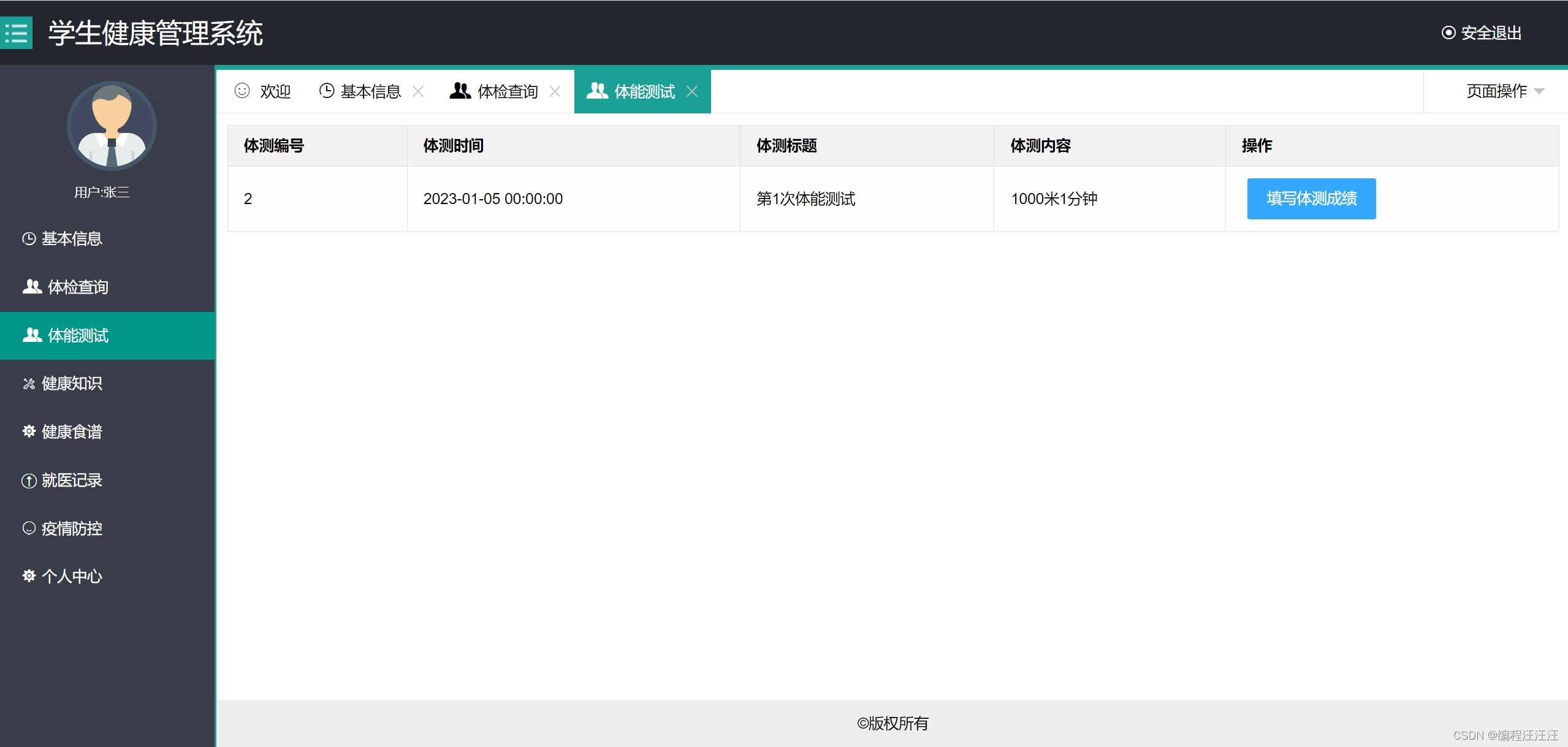Image resolution: width=1568 pixels, height=747 pixels.
Task: Open 疫情防控 sidebar item
Action: (x=71, y=528)
